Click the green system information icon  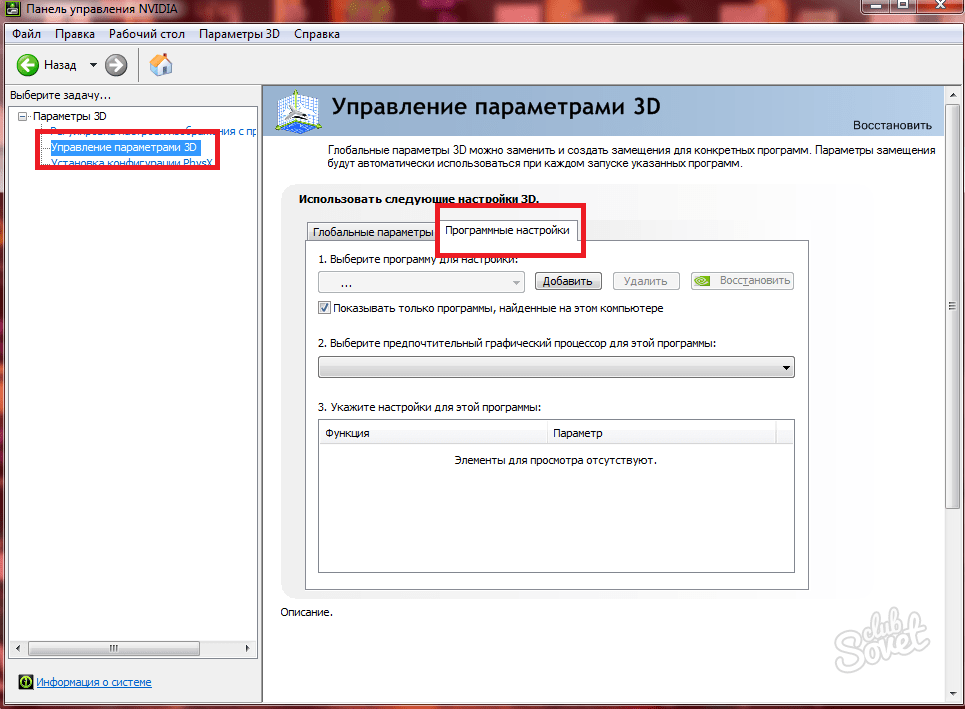point(25,682)
